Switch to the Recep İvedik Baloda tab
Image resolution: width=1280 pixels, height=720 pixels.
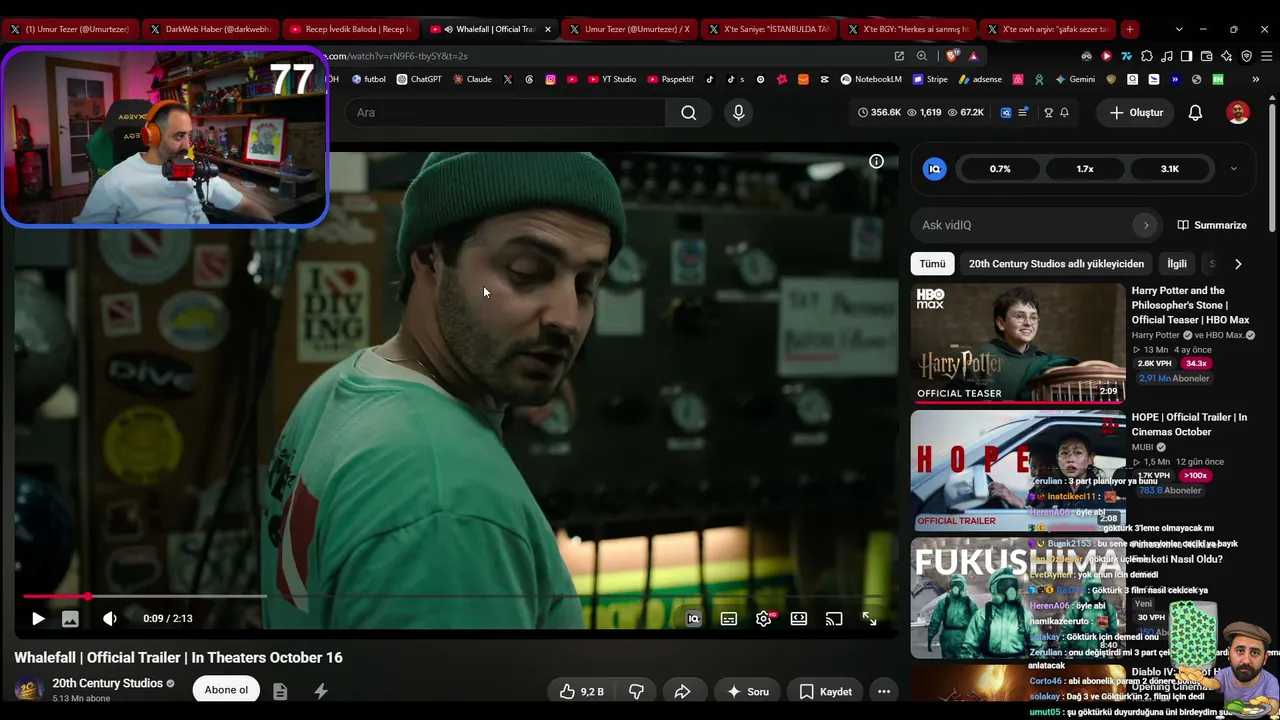(351, 29)
